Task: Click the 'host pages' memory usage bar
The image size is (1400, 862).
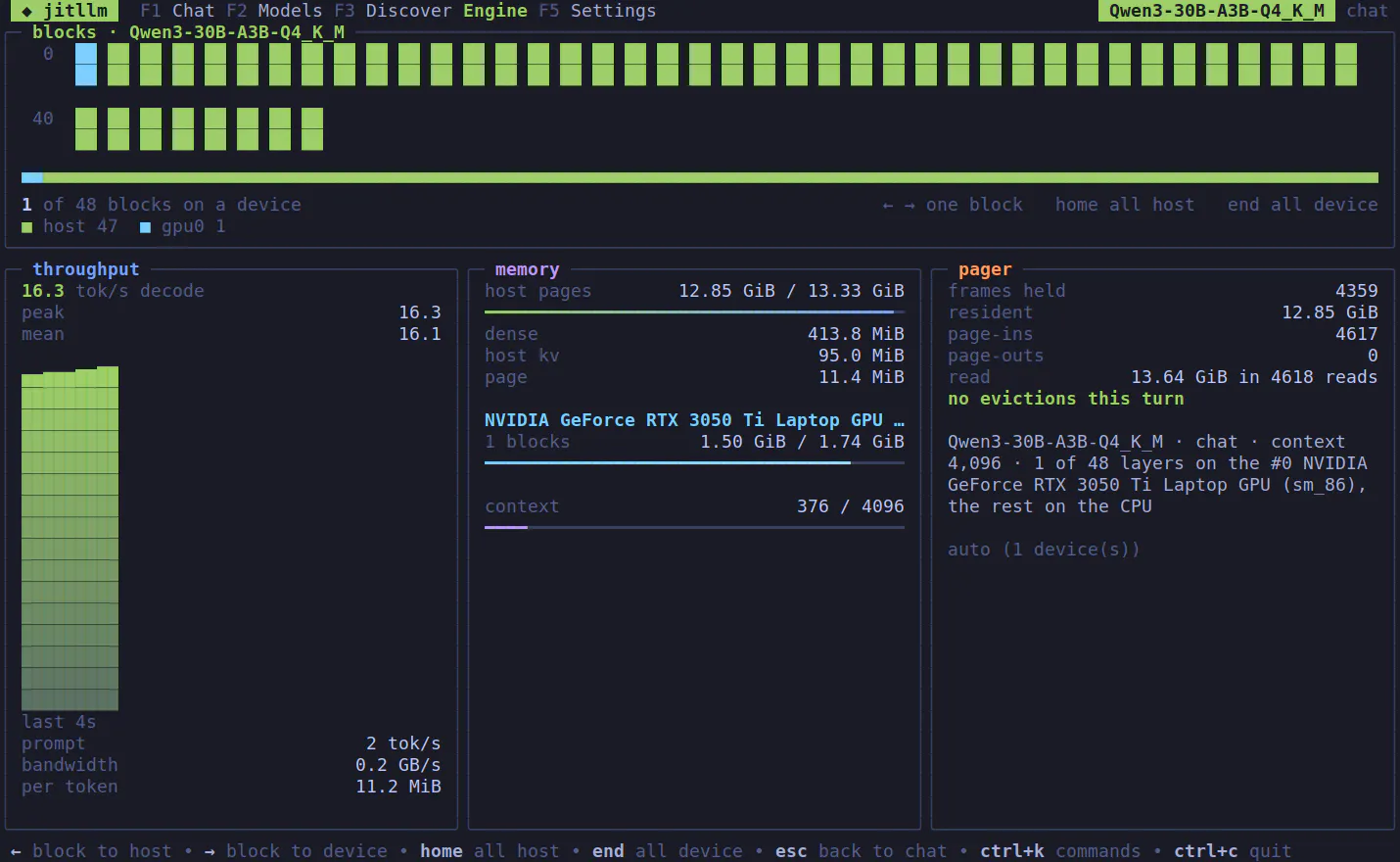Action: [694, 312]
